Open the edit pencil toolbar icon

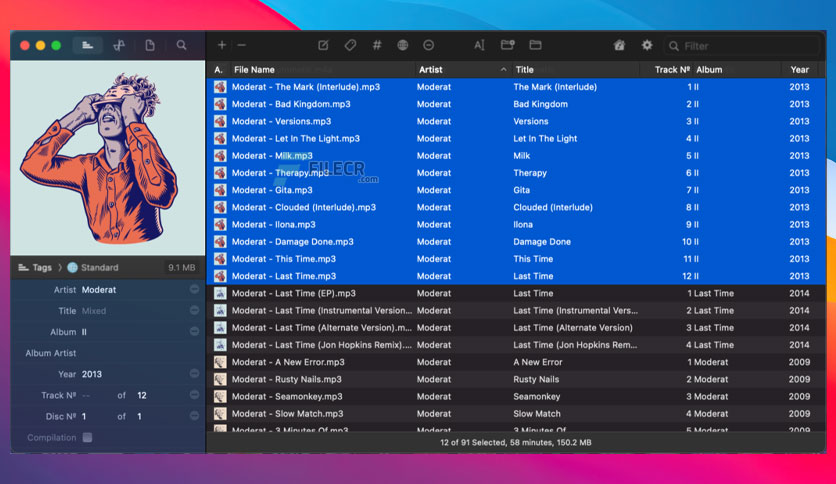coord(323,45)
